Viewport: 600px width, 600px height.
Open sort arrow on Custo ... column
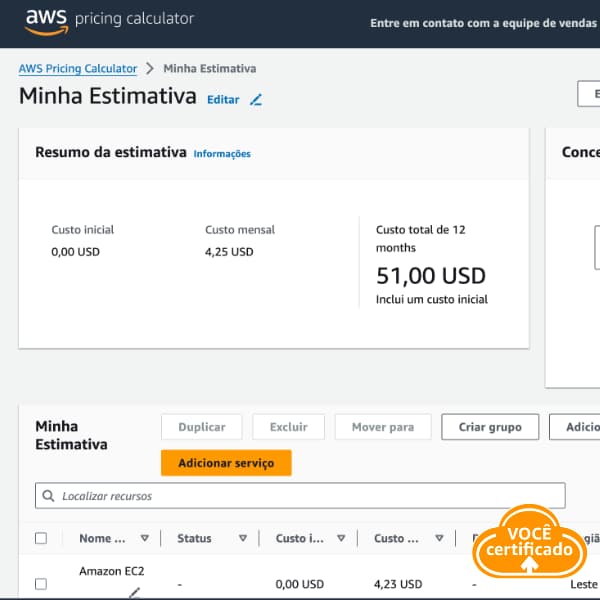(439, 538)
